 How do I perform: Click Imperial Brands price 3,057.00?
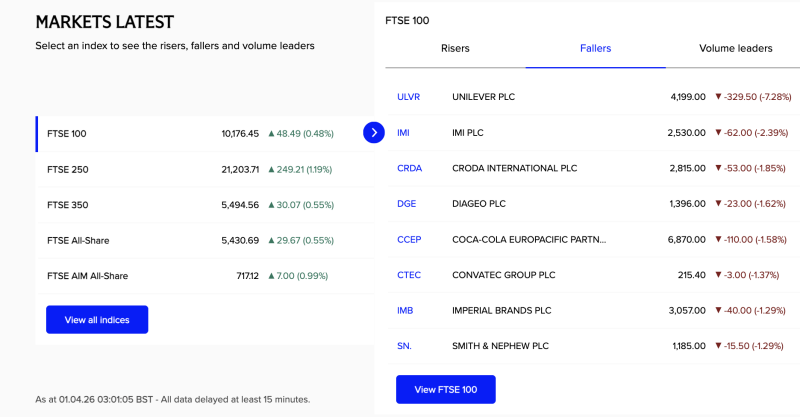[687, 310]
